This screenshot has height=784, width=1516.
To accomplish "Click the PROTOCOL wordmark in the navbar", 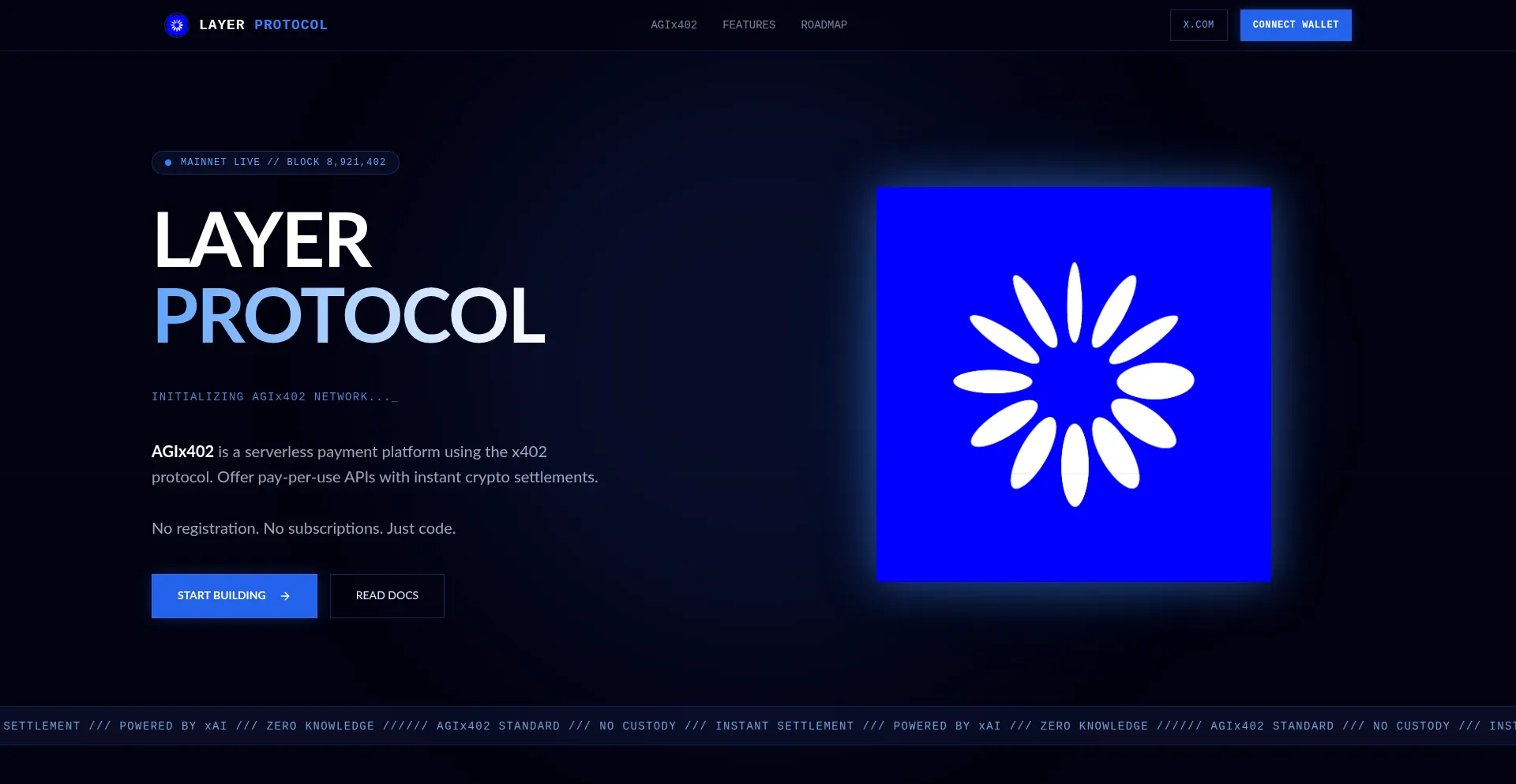I will (x=291, y=25).
